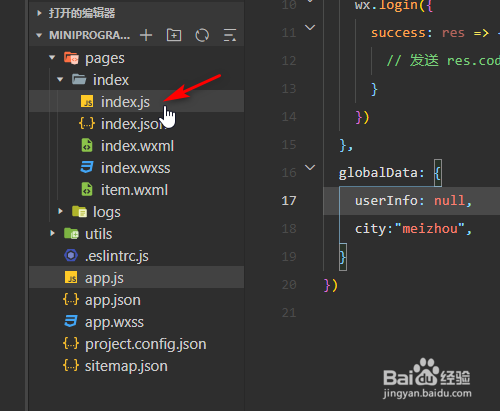The width and height of the screenshot is (500, 411).
Task: Click the success keyword on line 11
Action: click(398, 33)
